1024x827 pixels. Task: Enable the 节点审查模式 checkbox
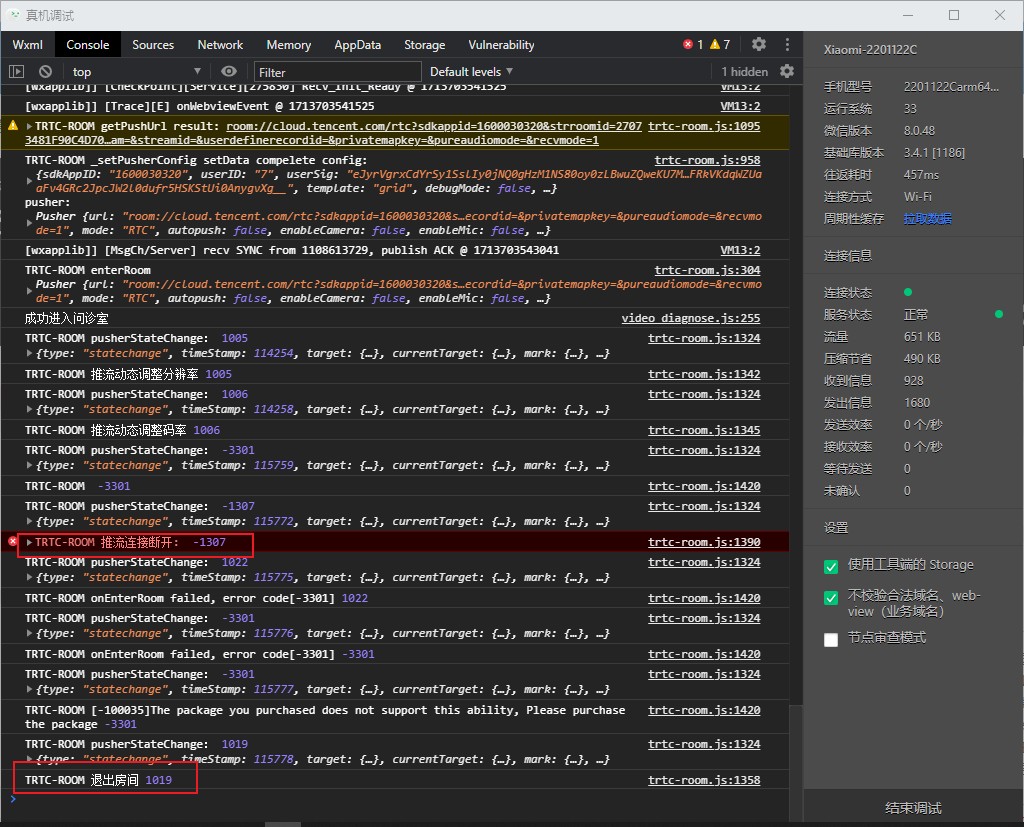point(831,639)
